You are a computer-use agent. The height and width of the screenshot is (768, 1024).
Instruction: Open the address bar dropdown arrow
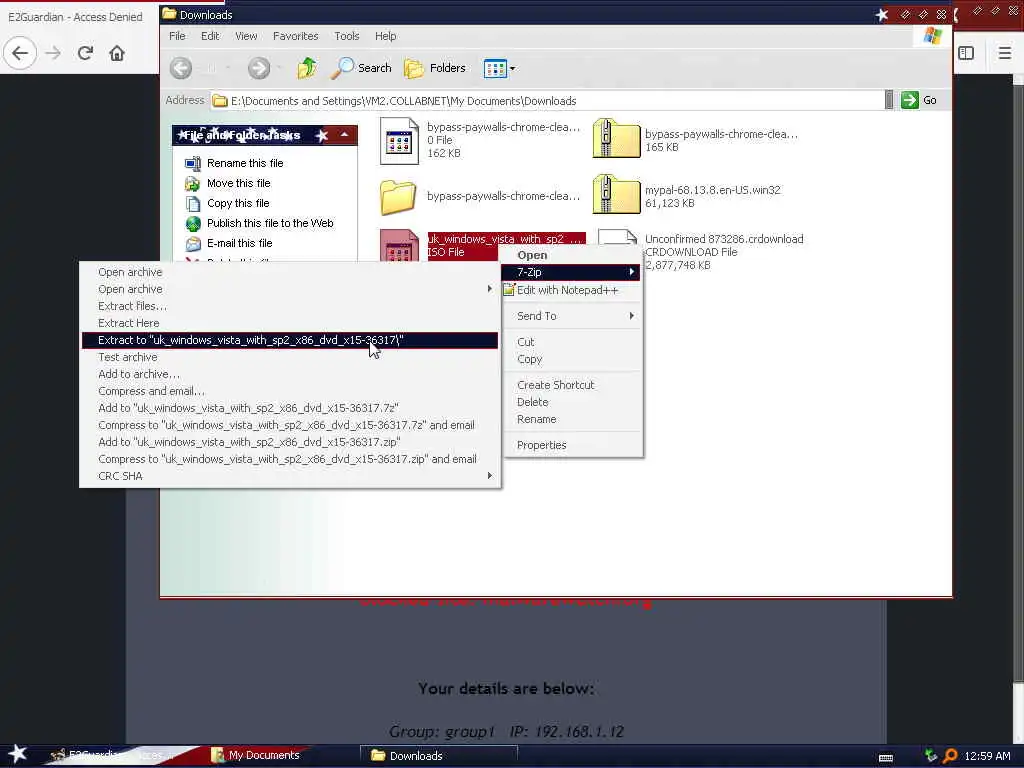tap(889, 100)
